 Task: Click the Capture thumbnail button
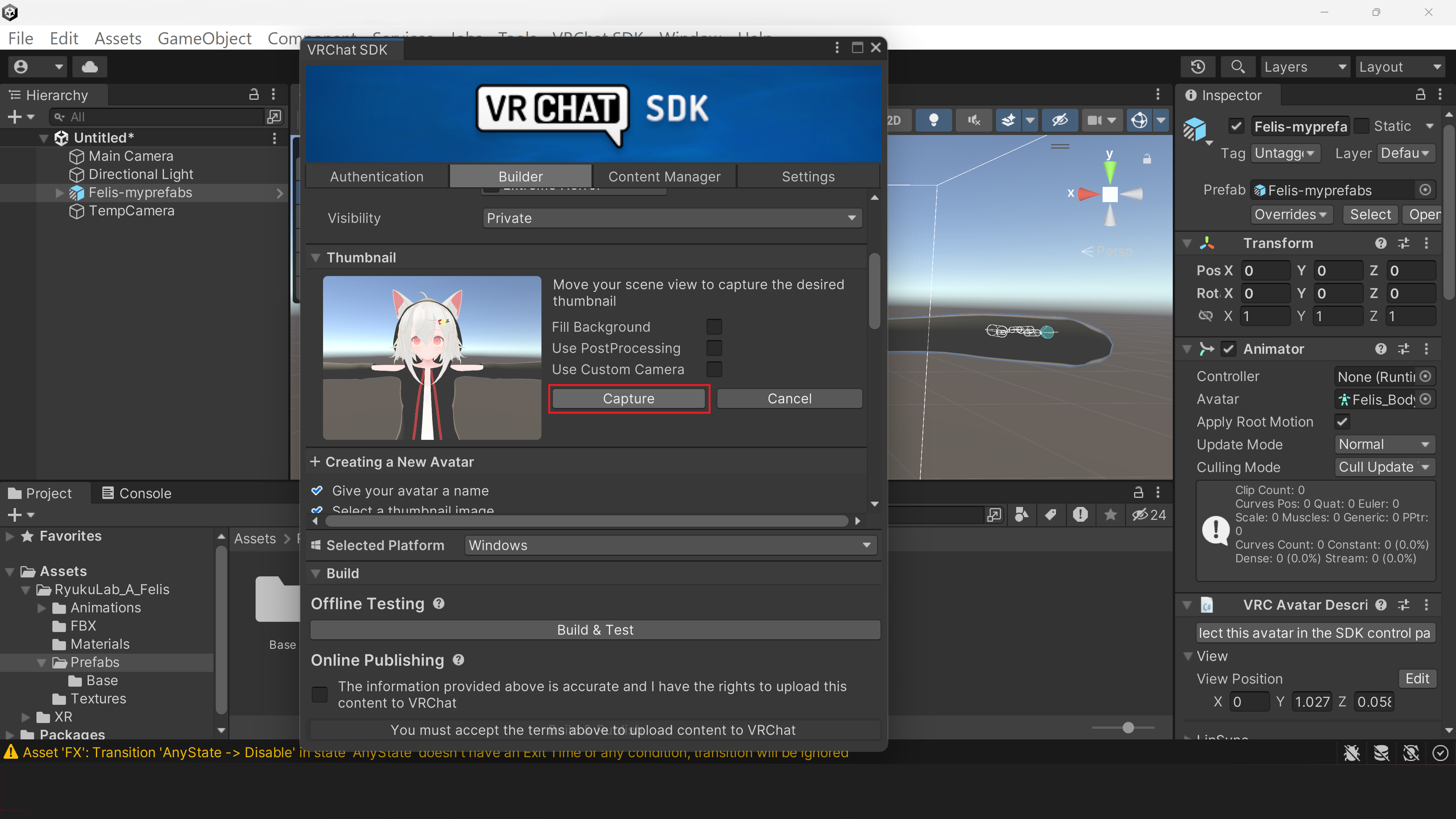[x=629, y=399]
